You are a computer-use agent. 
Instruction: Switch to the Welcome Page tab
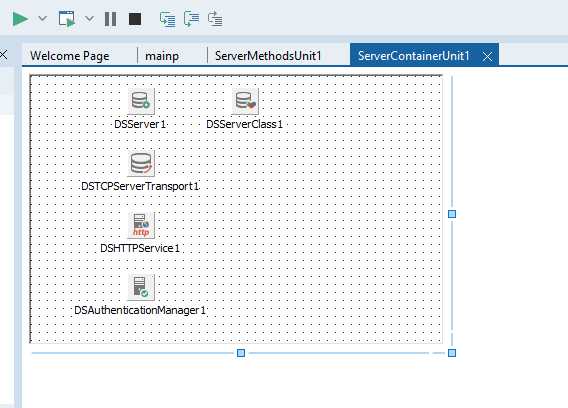click(70, 56)
